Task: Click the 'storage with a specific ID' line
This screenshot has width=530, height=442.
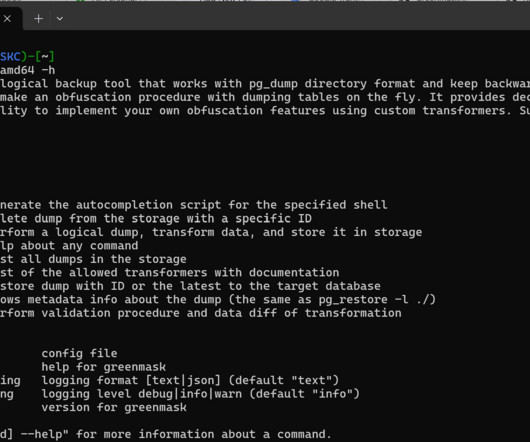Action: [x=155, y=219]
